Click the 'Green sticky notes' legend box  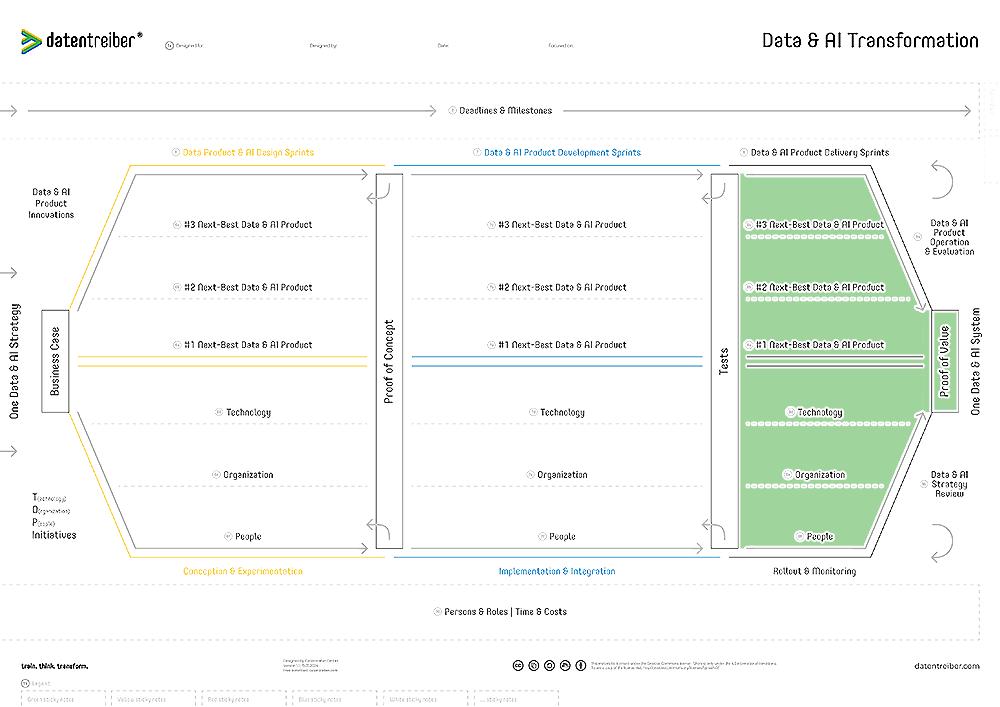point(62,699)
